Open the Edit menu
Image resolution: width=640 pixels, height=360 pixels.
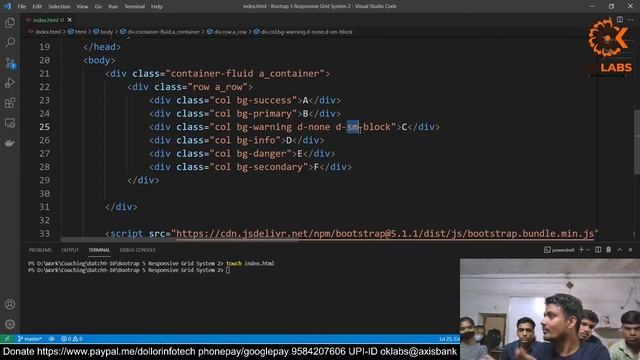(x=37, y=7)
